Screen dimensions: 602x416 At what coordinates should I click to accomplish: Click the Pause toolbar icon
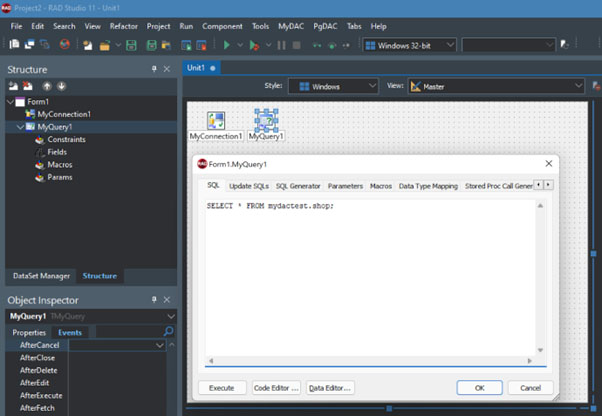[x=281, y=45]
